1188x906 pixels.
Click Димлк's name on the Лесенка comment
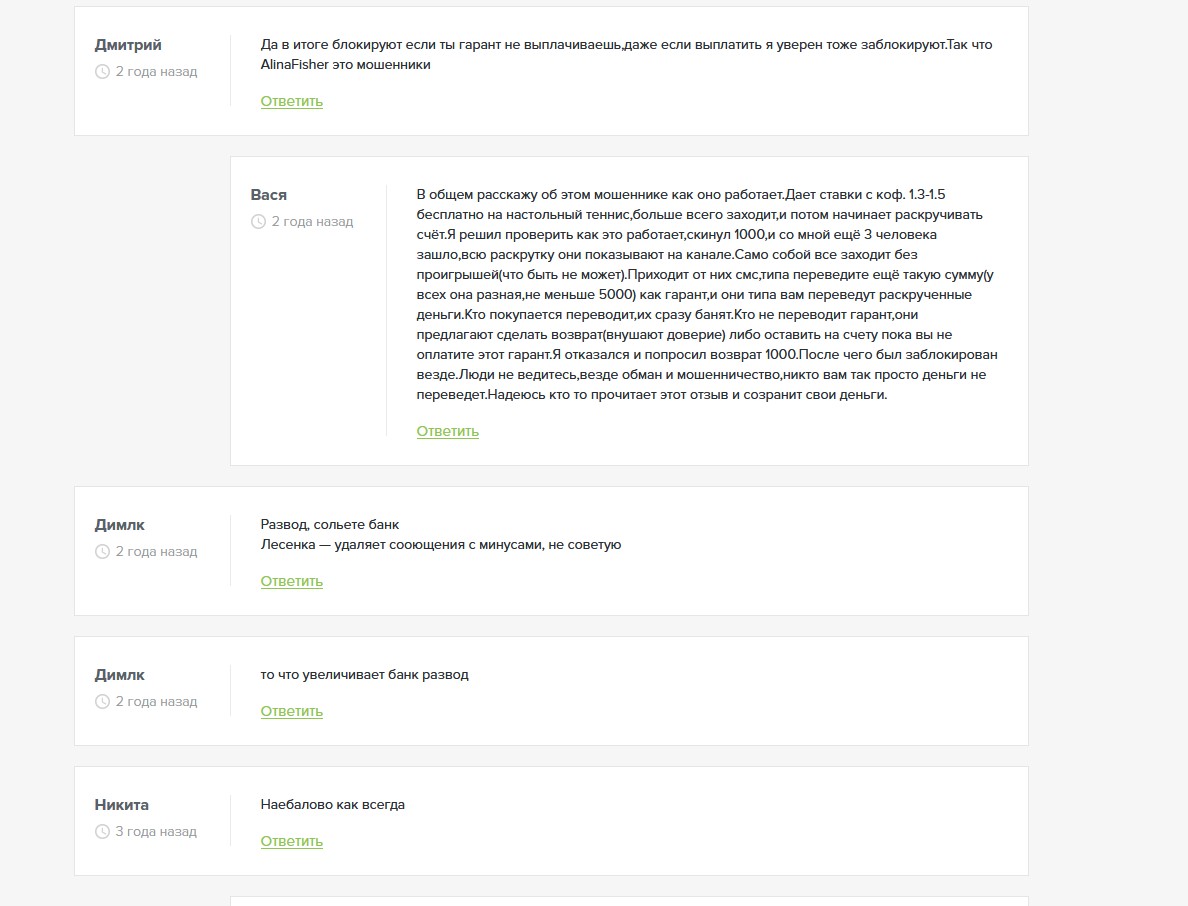pyautogui.click(x=120, y=525)
